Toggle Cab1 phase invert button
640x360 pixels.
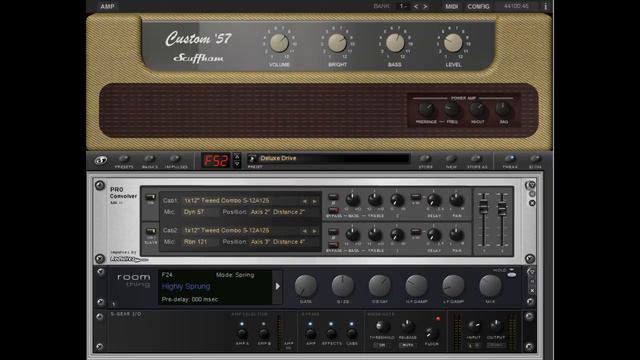pos(333,198)
